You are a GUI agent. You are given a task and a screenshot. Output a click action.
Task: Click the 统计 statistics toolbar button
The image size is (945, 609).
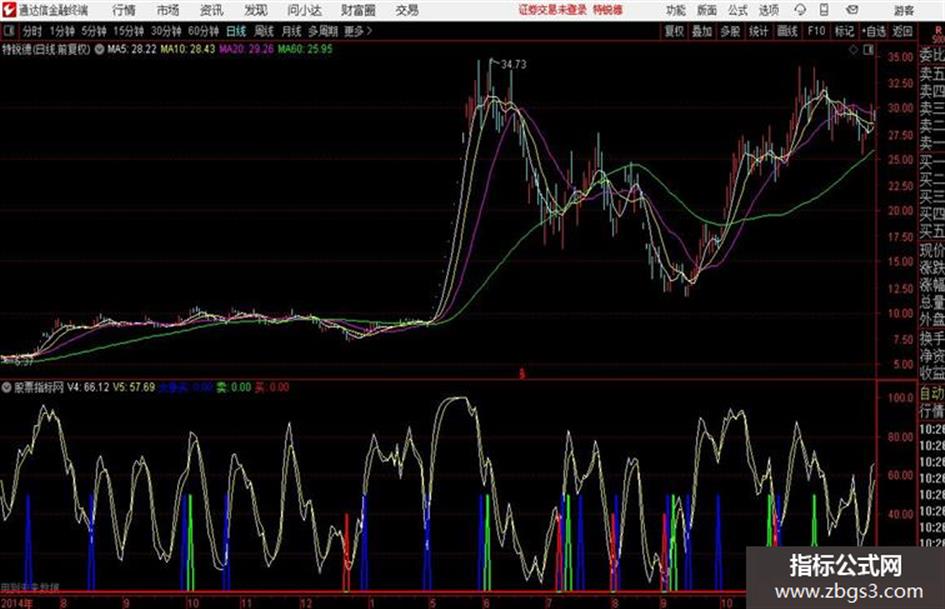[759, 31]
